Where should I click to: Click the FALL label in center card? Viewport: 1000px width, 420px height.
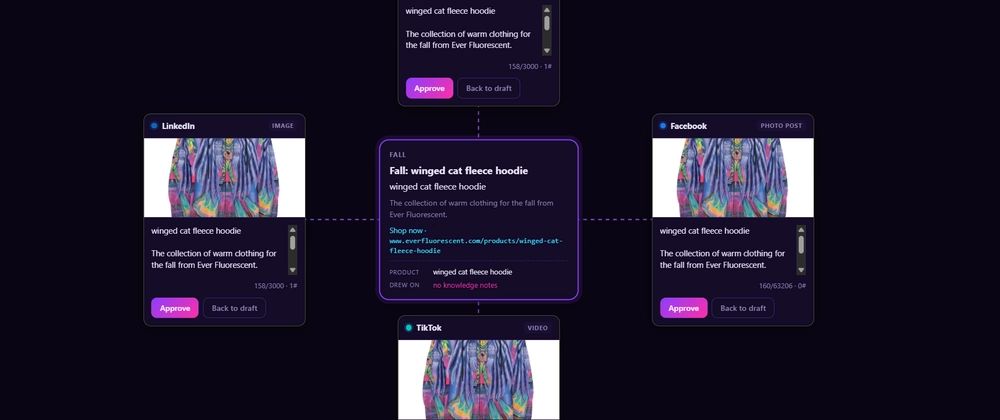pyautogui.click(x=397, y=155)
